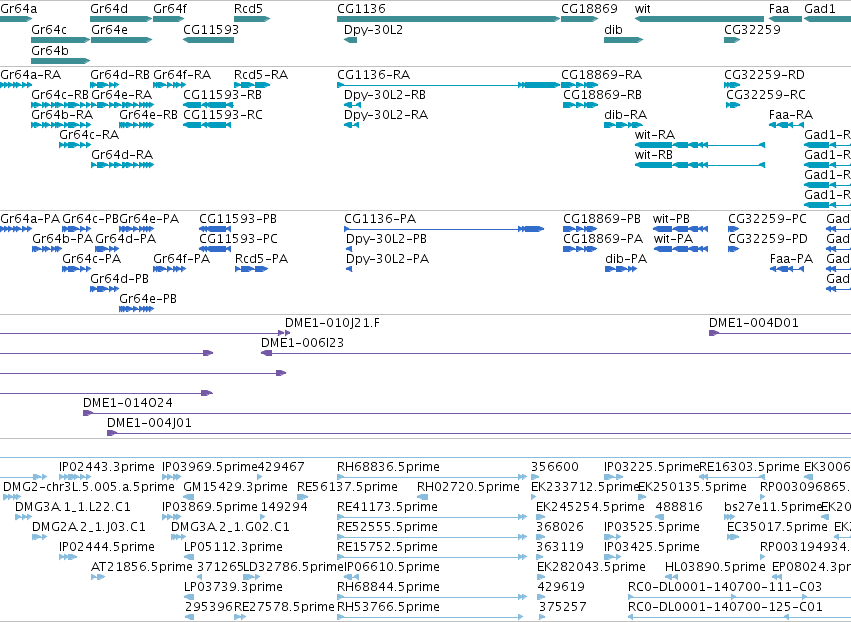Select protein Faa-PA

pos(791,259)
